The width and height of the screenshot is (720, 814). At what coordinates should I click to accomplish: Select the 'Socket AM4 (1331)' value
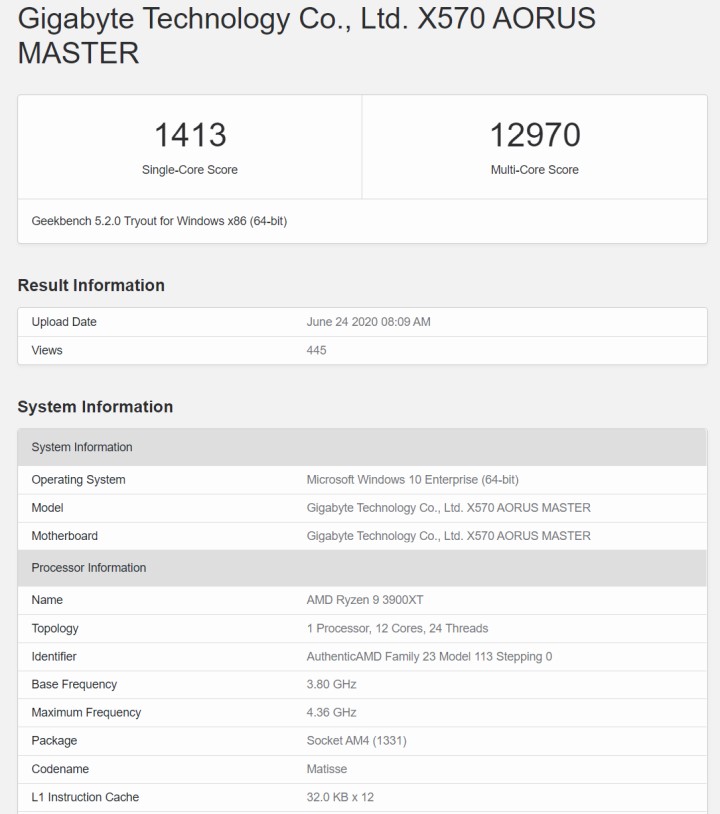pos(356,741)
